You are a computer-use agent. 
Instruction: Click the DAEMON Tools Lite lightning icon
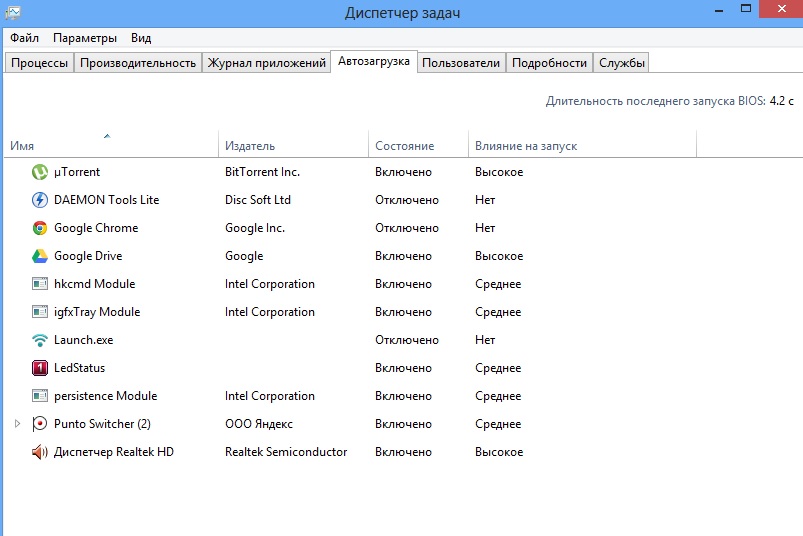[40, 200]
